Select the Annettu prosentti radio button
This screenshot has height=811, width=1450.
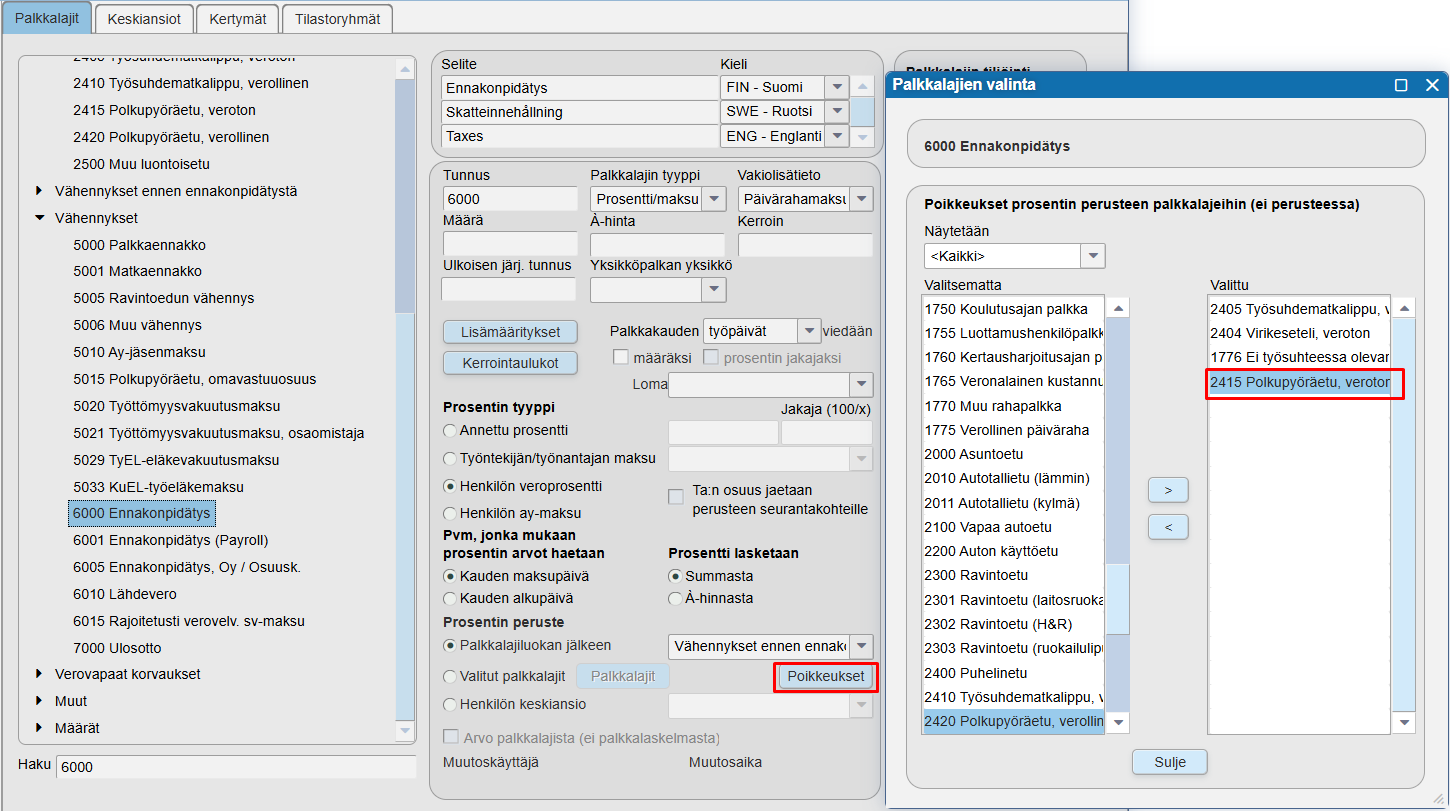tap(451, 431)
